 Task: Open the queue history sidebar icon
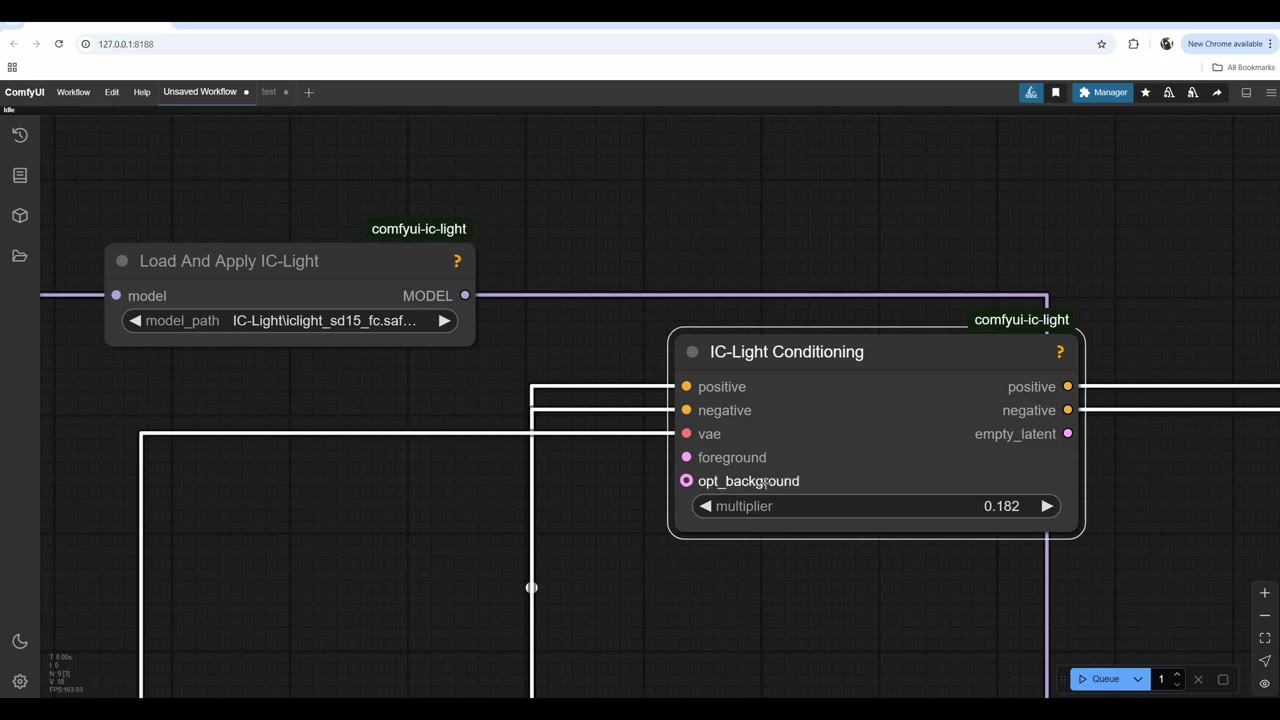click(20, 135)
